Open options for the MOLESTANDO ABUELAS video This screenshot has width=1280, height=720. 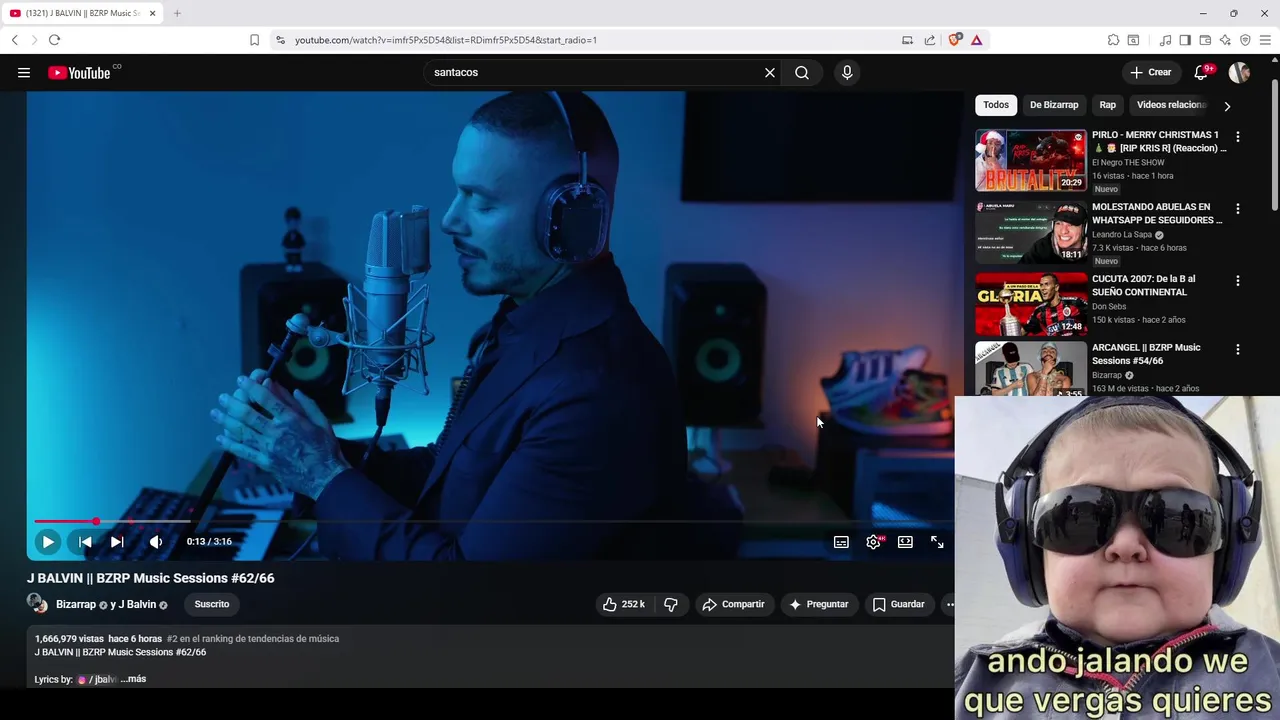coord(1238,209)
